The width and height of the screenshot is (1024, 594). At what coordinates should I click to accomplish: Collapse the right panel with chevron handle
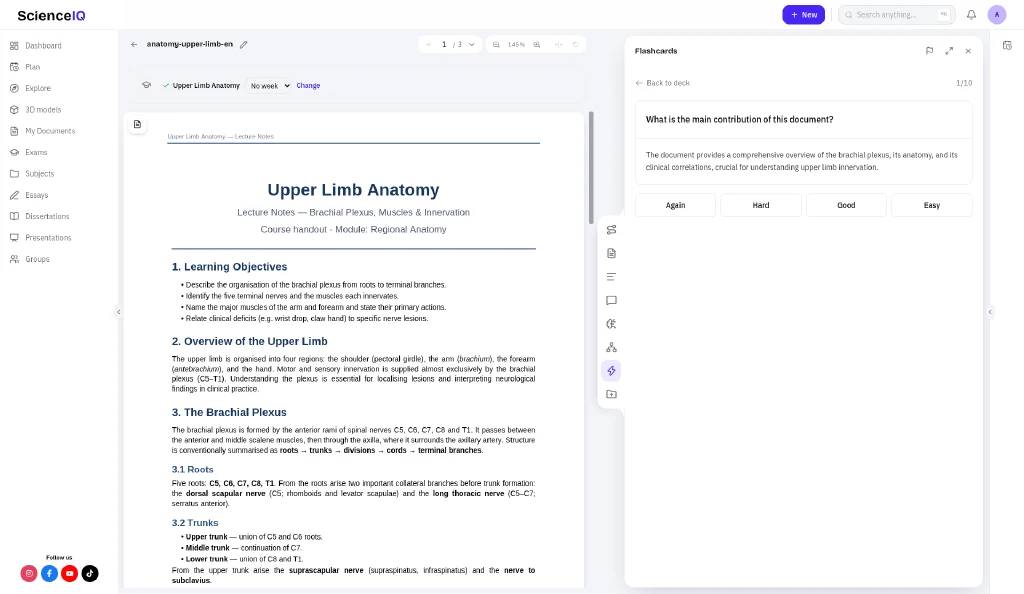(x=990, y=312)
